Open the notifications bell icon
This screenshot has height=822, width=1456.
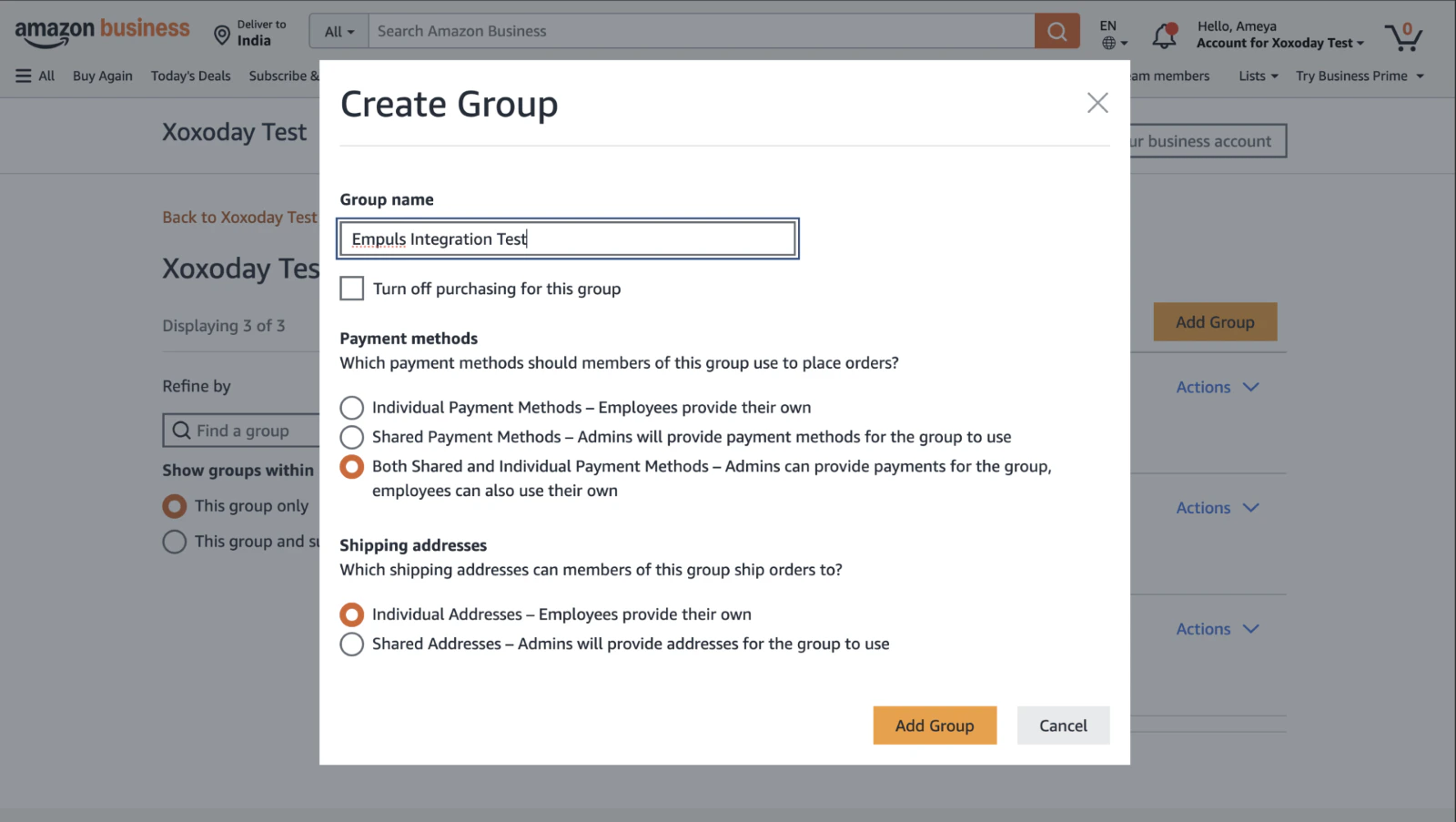(x=1165, y=36)
